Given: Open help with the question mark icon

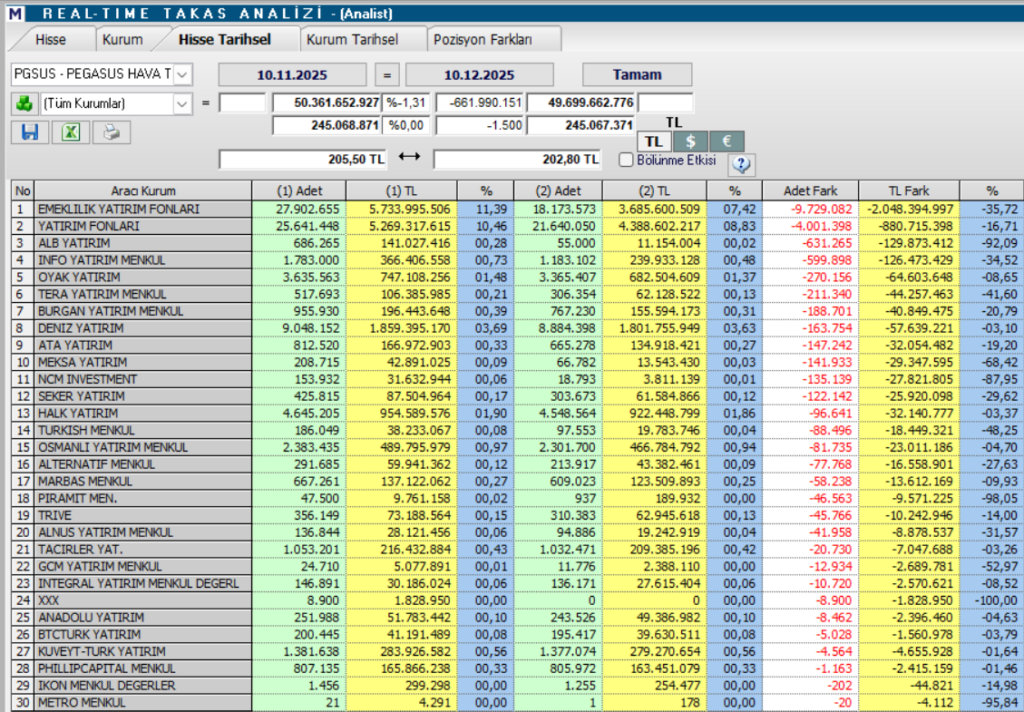Looking at the screenshot, I should [740, 164].
